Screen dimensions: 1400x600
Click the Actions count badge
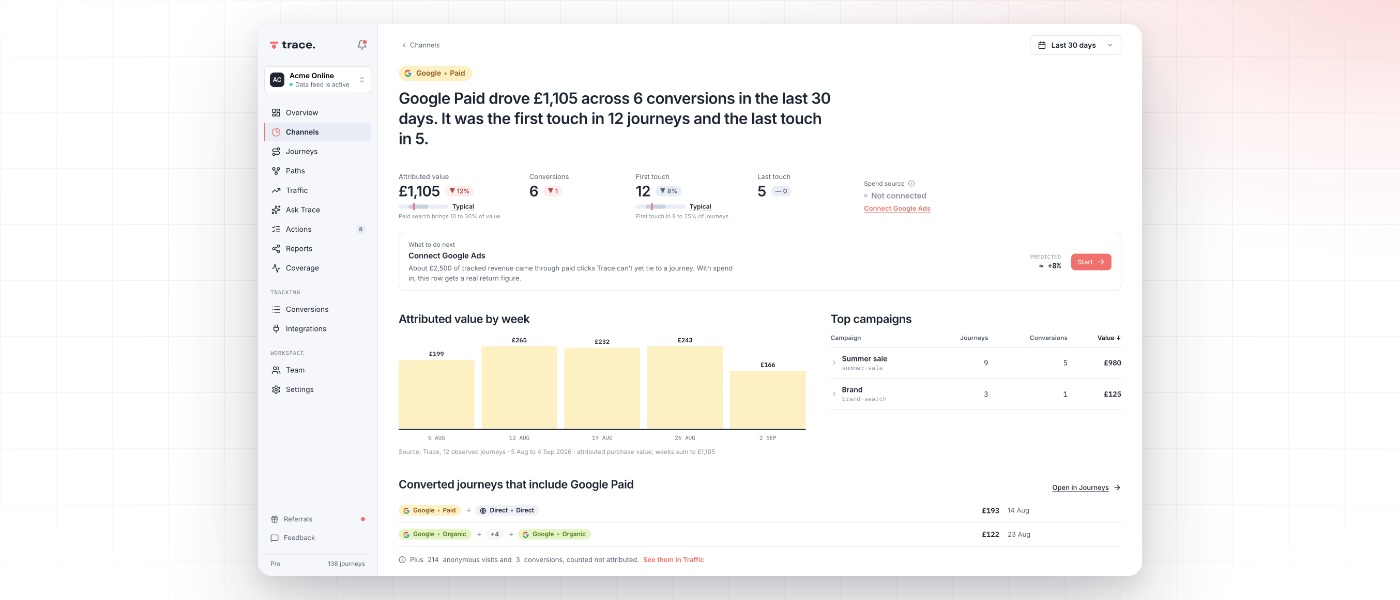(360, 229)
